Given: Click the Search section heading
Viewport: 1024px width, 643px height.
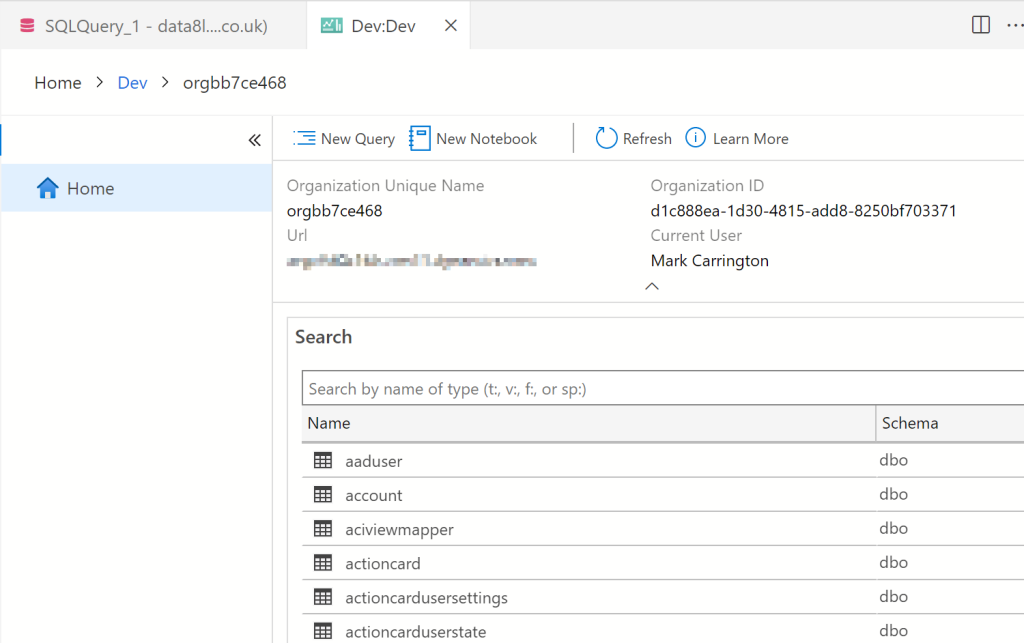Looking at the screenshot, I should click(323, 337).
